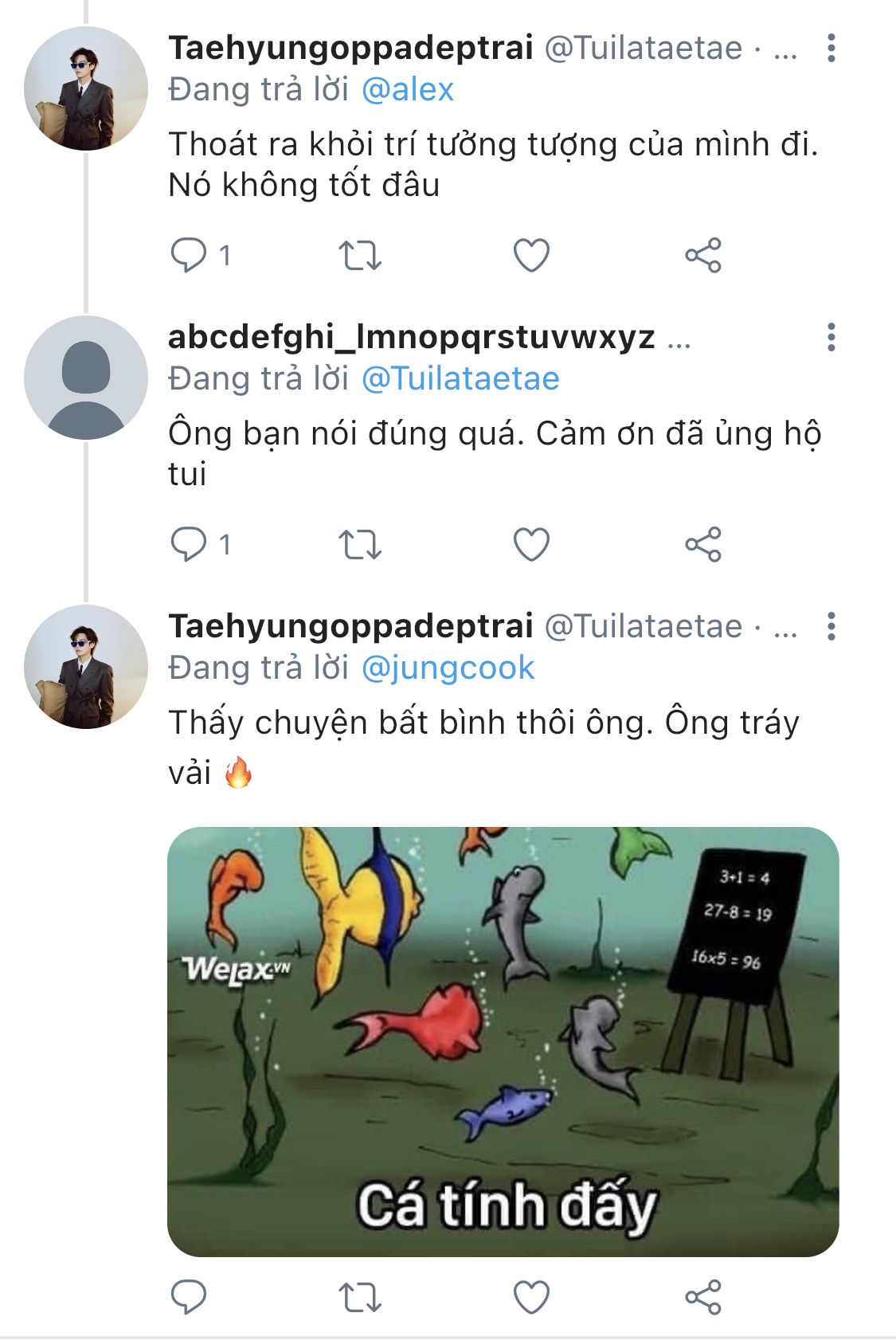Share the abcdefghi_lmnopqrstuvwxyz tweet
The height and width of the screenshot is (1340, 896).
702,545
